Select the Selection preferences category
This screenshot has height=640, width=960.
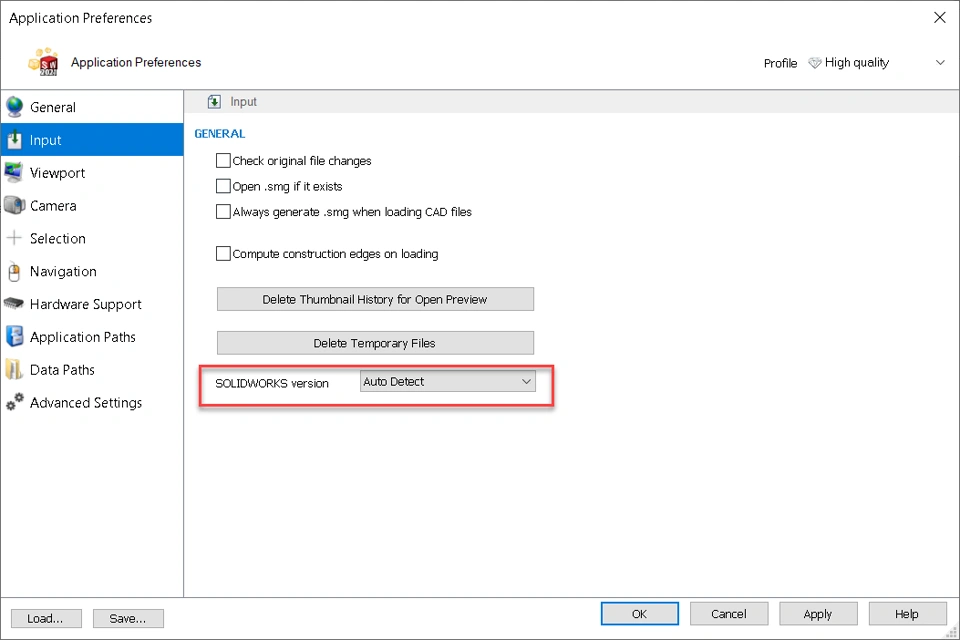point(58,239)
